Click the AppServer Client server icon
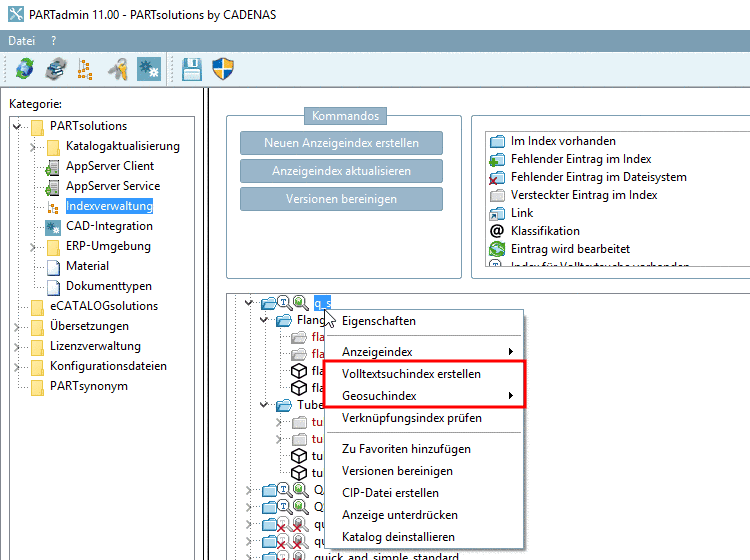750x560 pixels. tap(53, 166)
